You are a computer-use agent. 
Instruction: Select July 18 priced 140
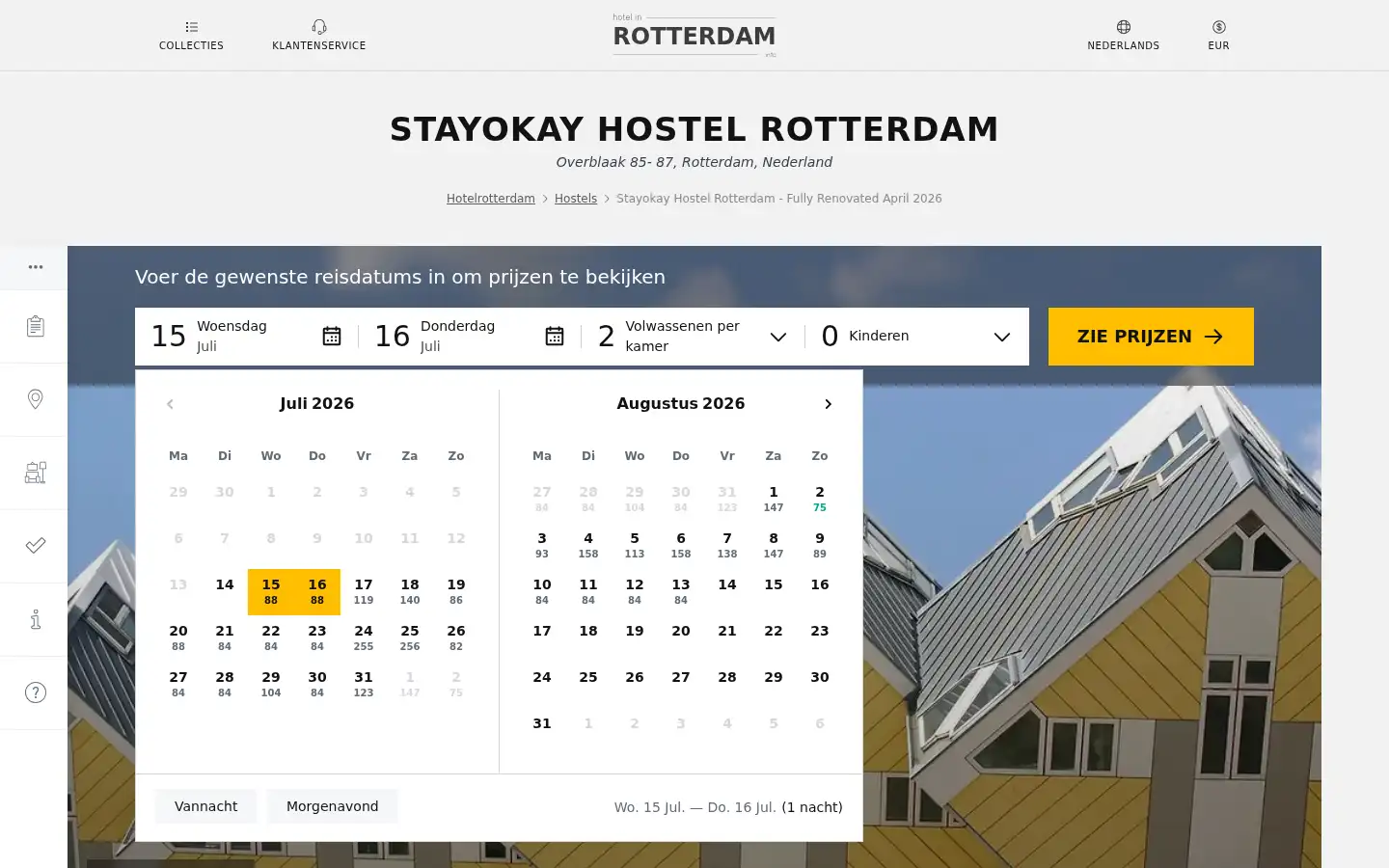point(410,591)
